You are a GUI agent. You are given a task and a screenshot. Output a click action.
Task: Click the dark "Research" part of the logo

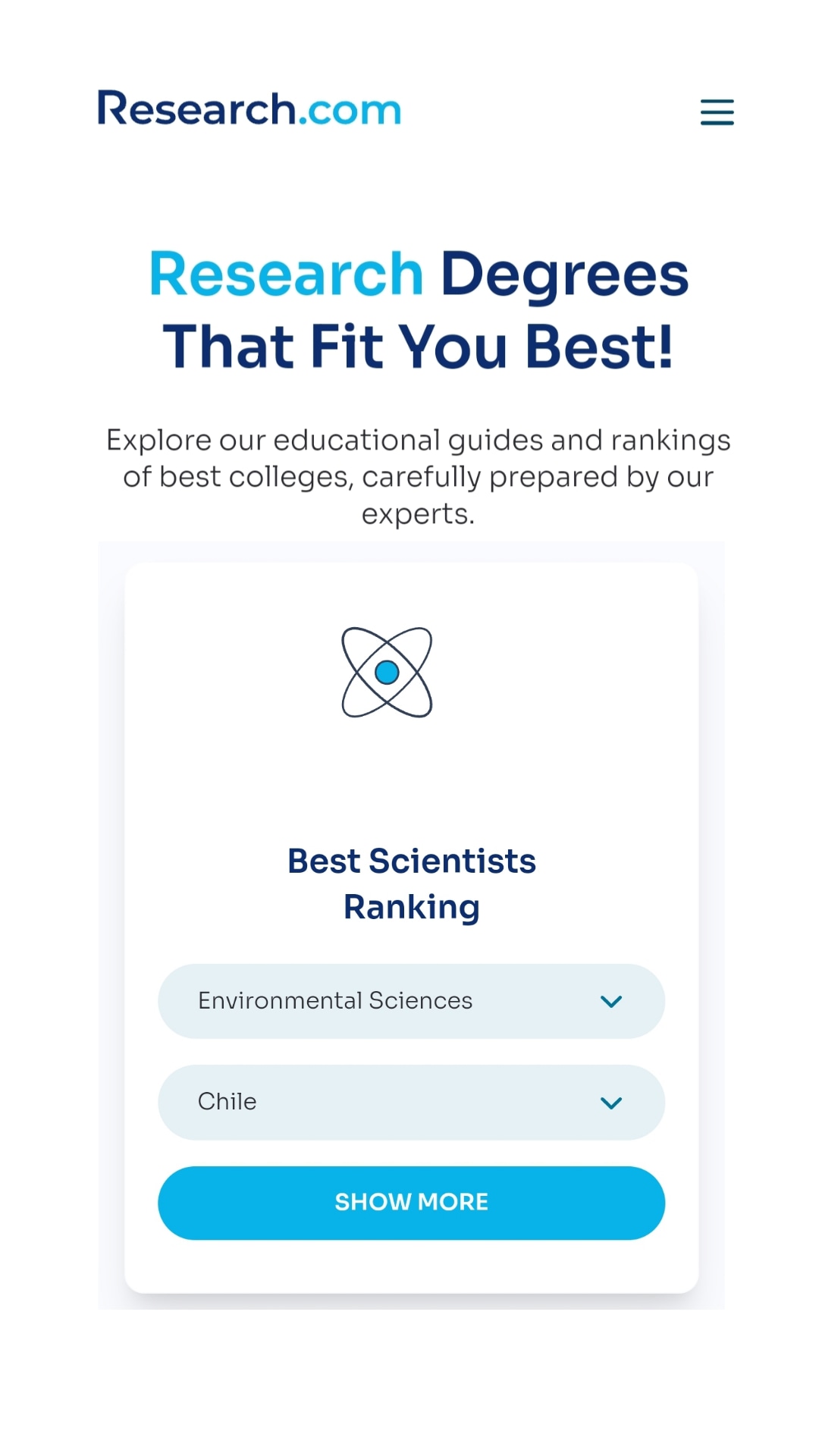196,108
